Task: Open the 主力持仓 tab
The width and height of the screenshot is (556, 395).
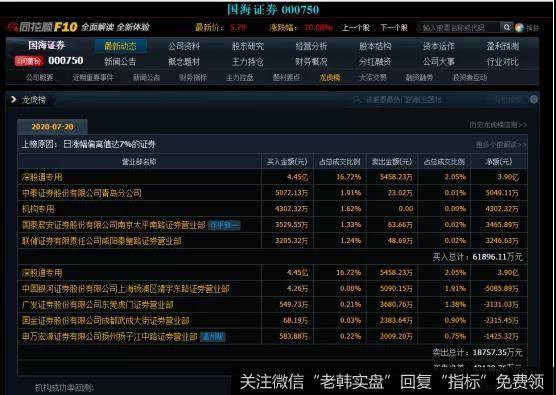Action: [x=248, y=62]
